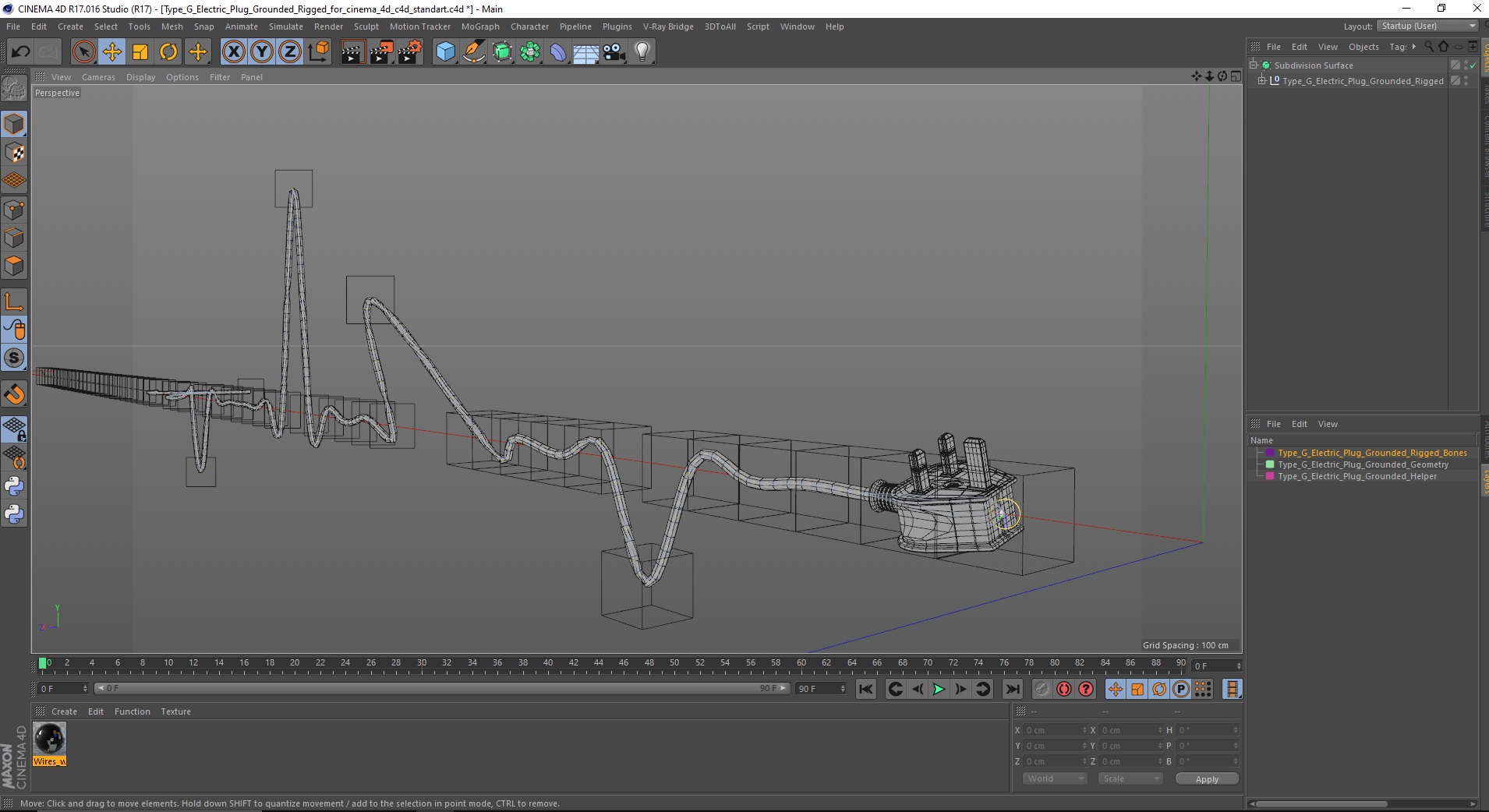
Task: Open viewport Display menu
Action: point(141,77)
